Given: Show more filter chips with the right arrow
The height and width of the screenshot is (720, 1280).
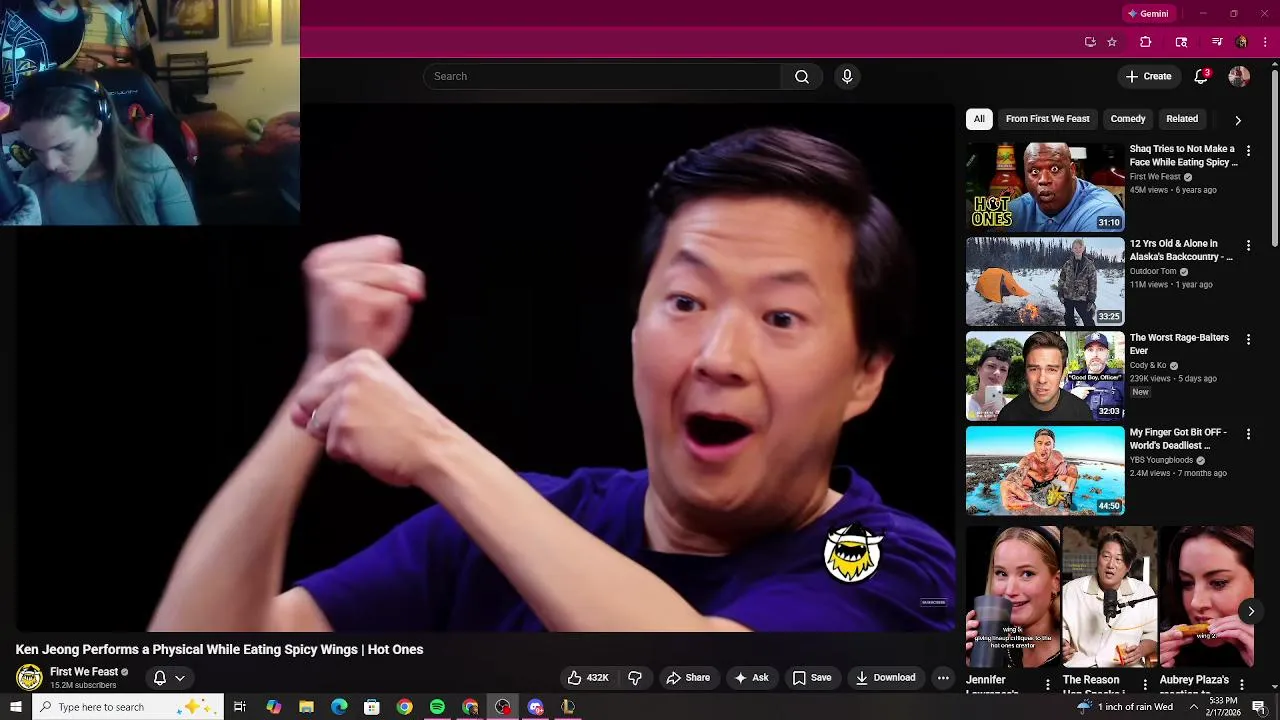Looking at the screenshot, I should [1238, 120].
